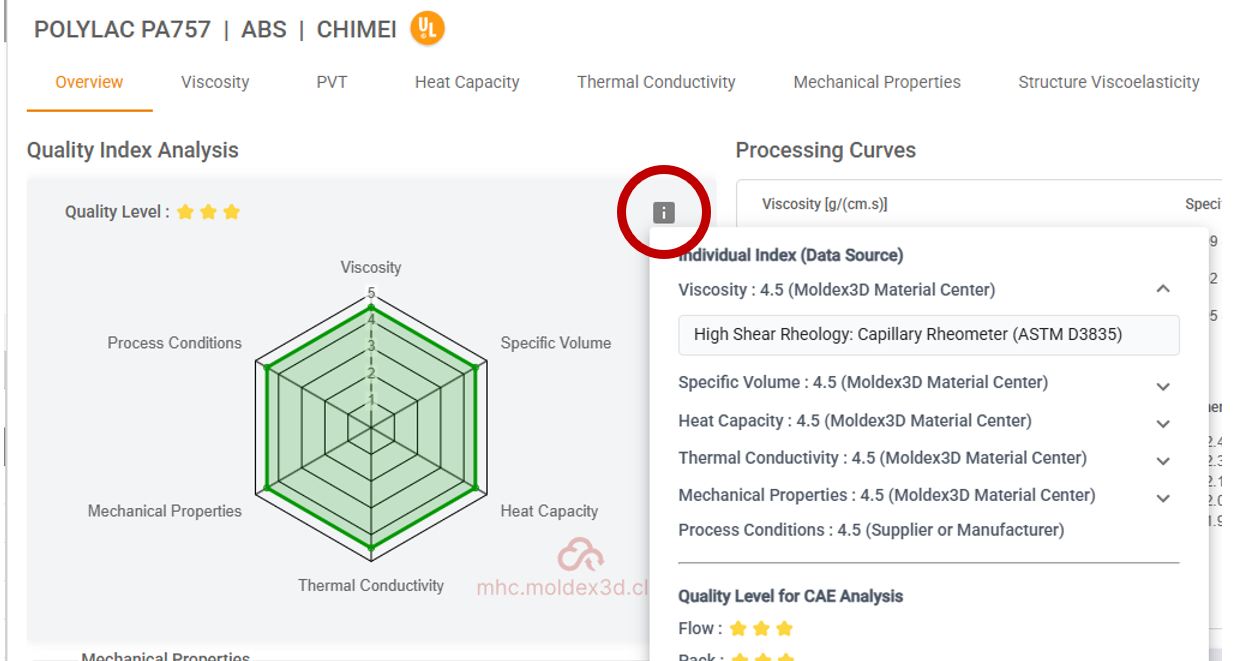The width and height of the screenshot is (1234, 661).
Task: Click the Mechanical Properties radar axis label
Action: point(165,511)
